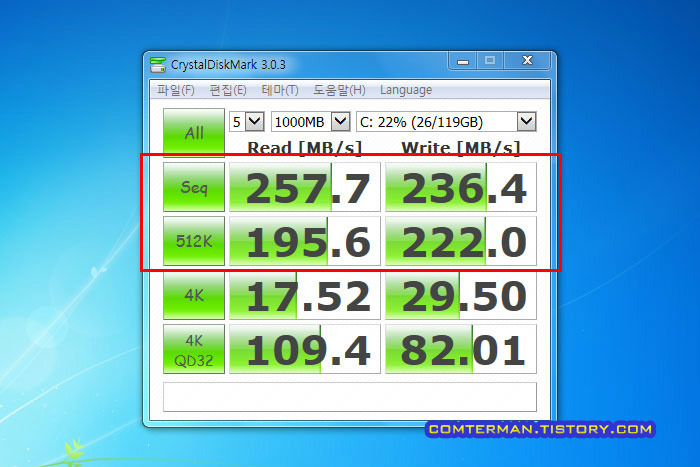
Task: Click the CrystalDiskMark title bar icon
Action: [158, 65]
